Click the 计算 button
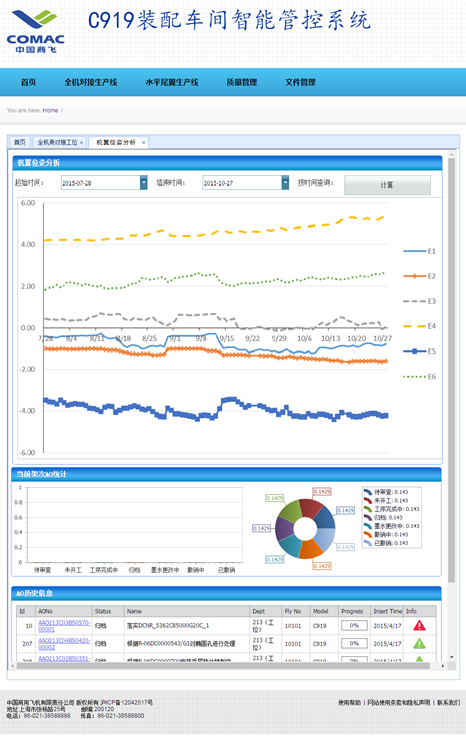This screenshot has height=738, width=466. [x=387, y=185]
